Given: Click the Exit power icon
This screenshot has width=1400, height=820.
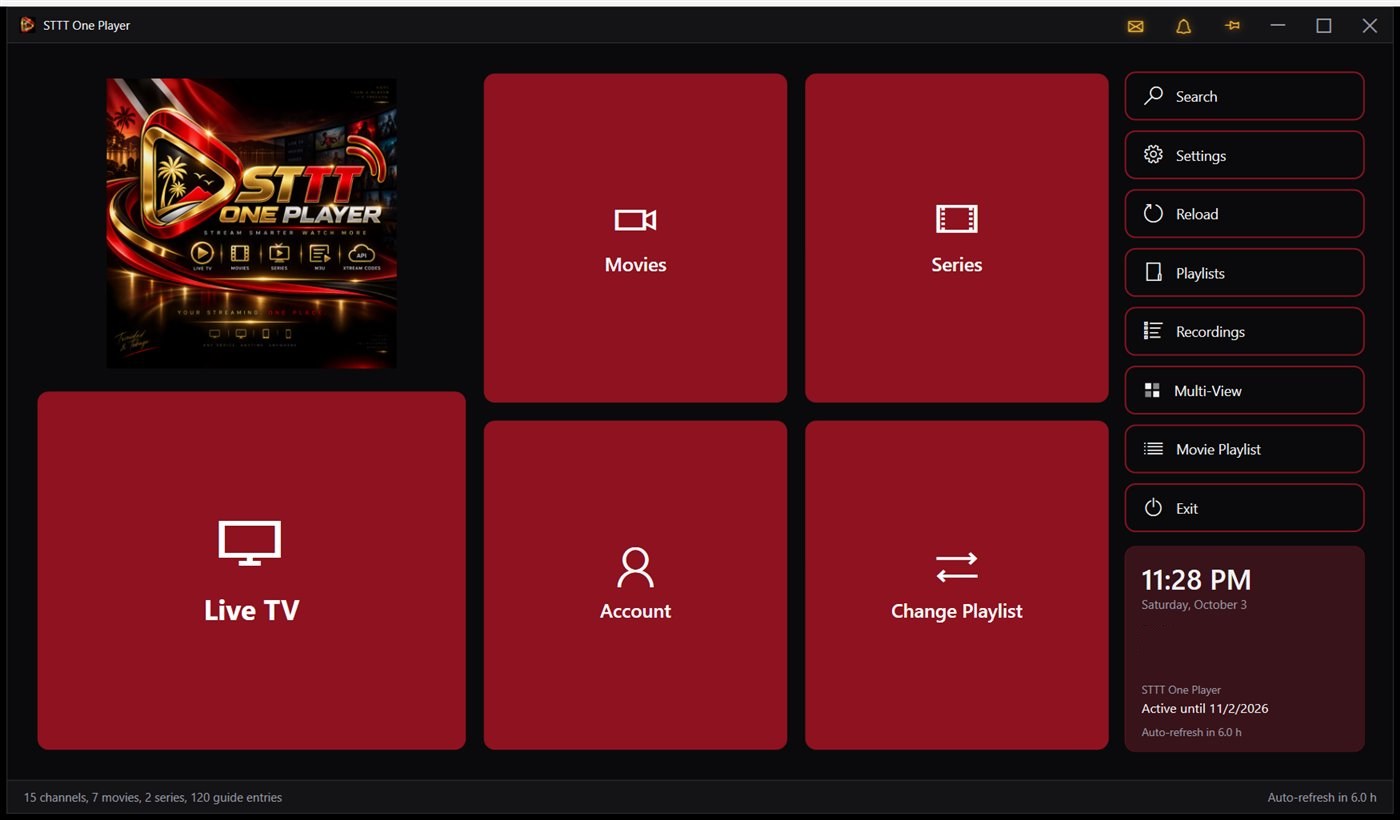Looking at the screenshot, I should tap(1153, 508).
